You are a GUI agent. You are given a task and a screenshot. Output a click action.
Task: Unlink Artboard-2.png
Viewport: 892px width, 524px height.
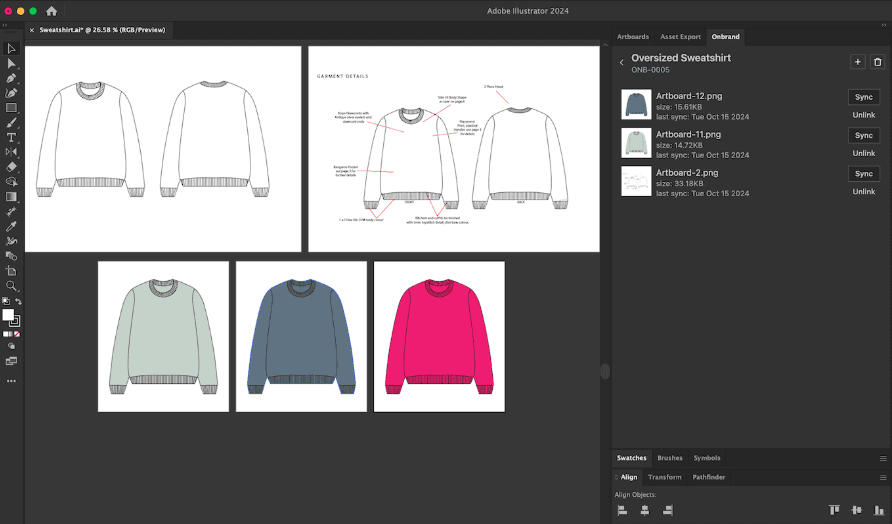[x=864, y=192]
